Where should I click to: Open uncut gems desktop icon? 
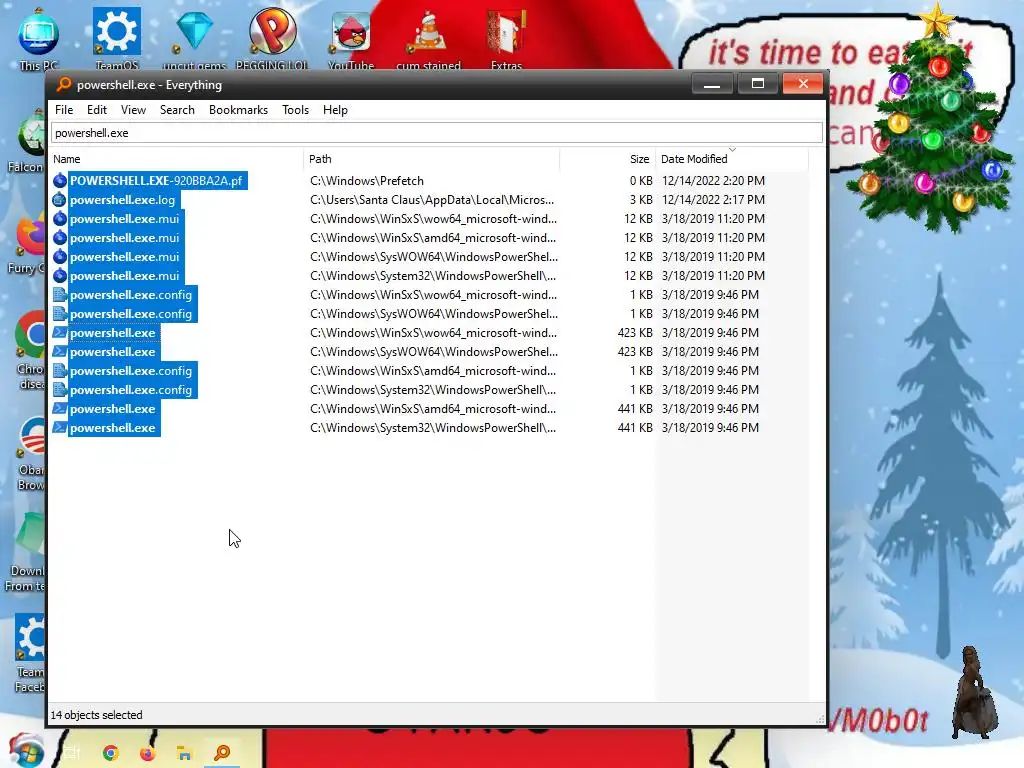coord(194,38)
